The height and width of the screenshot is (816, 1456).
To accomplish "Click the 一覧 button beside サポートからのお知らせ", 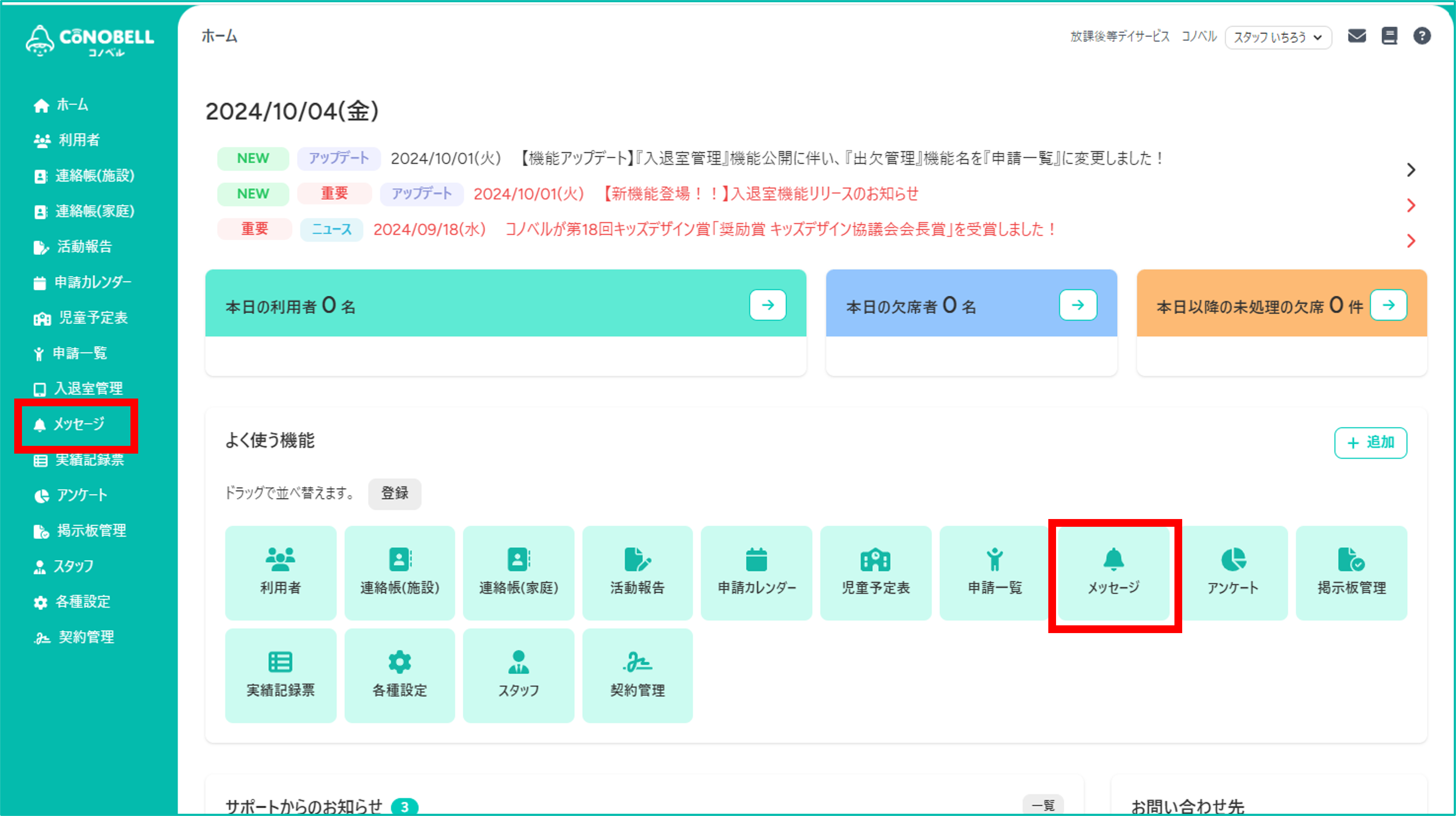I will [1044, 805].
